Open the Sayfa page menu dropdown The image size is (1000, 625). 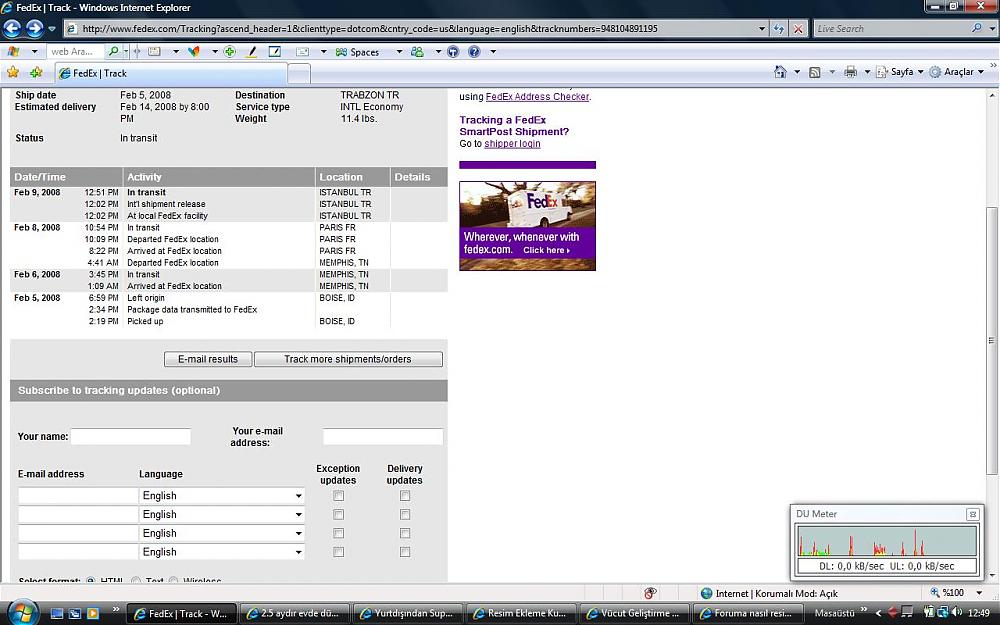pos(901,72)
